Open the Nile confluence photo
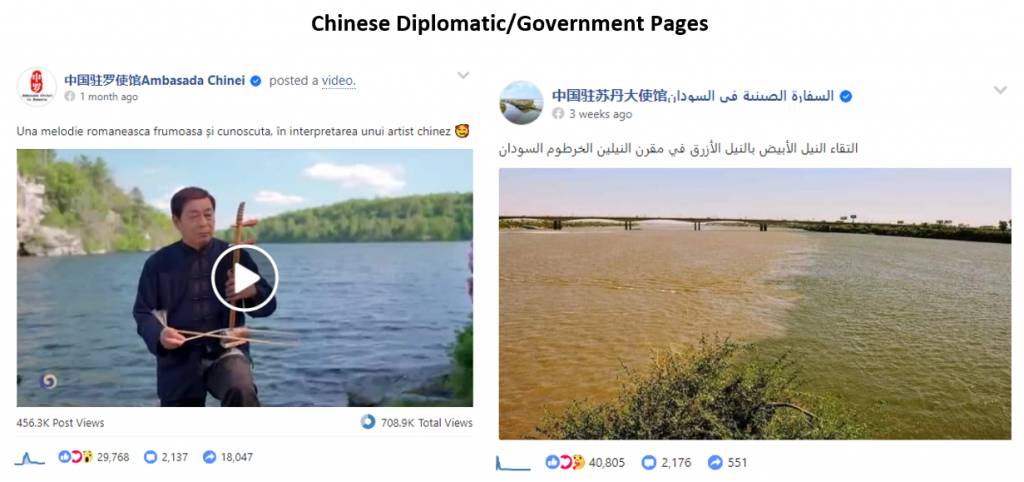Viewport: 1024px width, 482px height. pyautogui.click(x=755, y=304)
